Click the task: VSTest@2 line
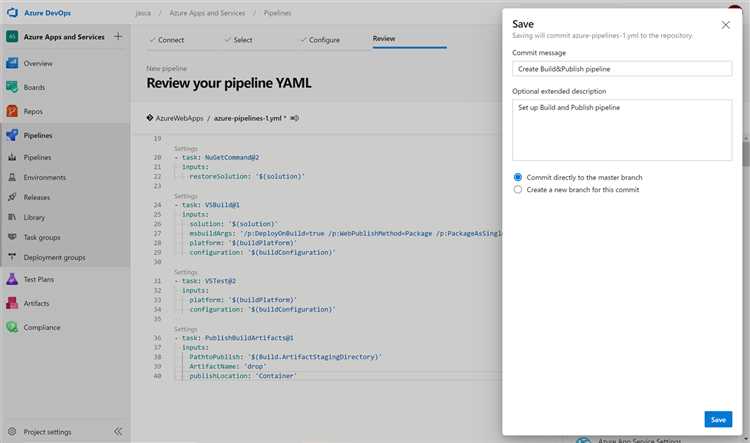Image resolution: width=750 pixels, height=443 pixels. pyautogui.click(x=205, y=281)
